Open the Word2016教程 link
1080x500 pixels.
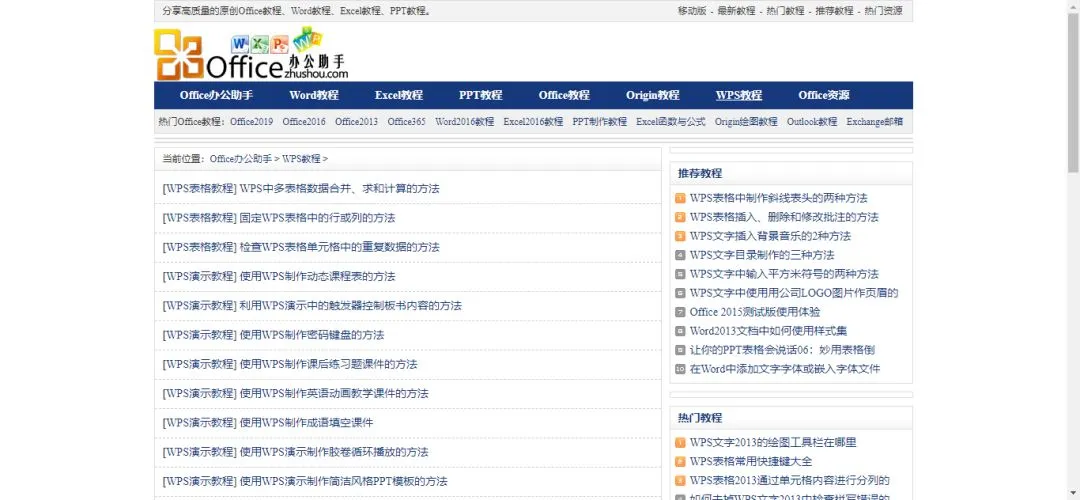tap(464, 122)
